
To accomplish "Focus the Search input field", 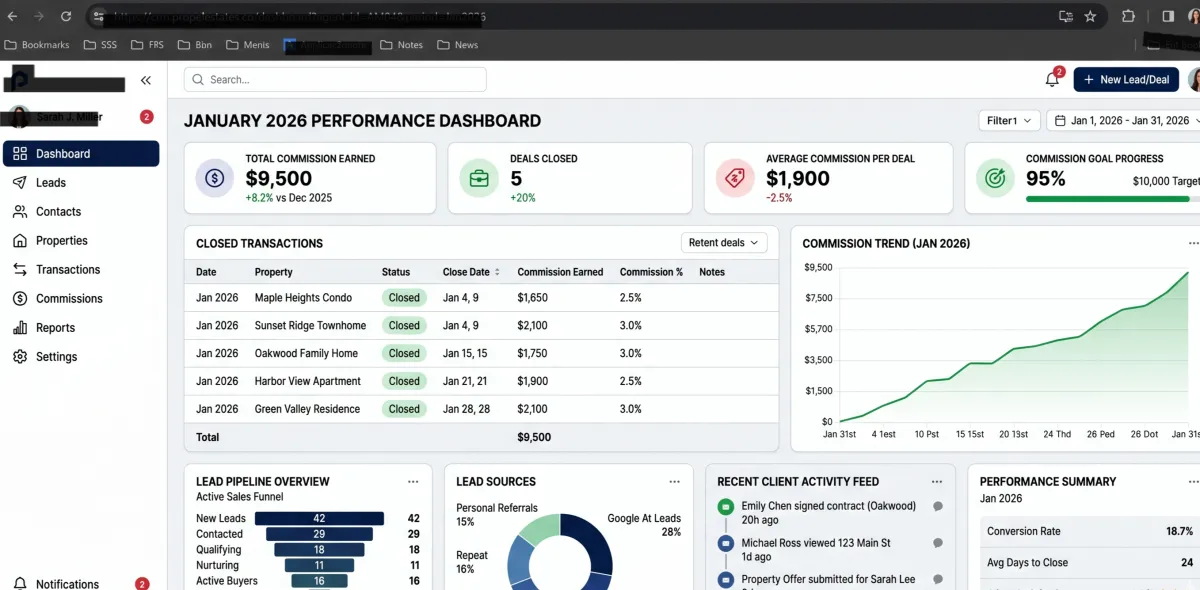I will 335,80.
